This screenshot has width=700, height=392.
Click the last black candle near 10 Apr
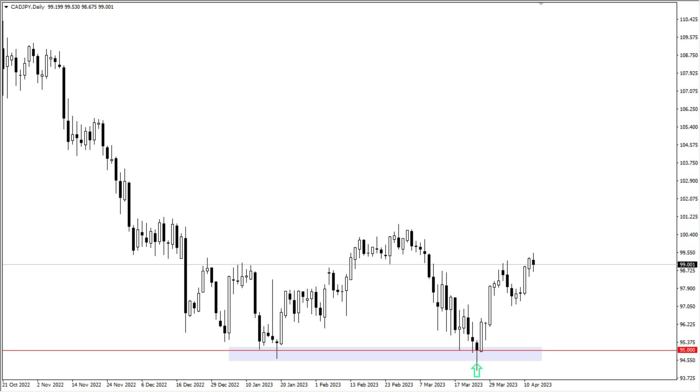[x=533, y=263]
